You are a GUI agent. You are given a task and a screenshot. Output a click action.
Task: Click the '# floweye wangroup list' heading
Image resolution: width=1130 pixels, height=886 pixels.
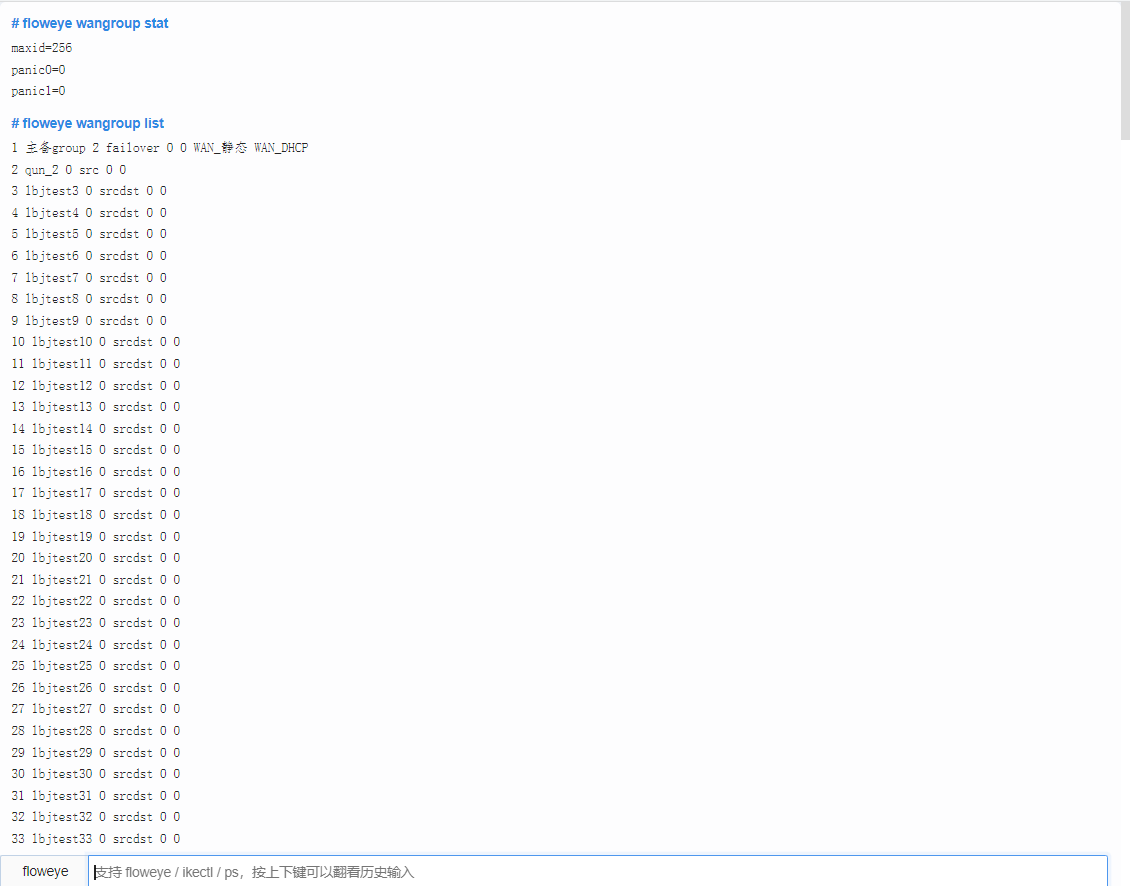pyautogui.click(x=88, y=123)
